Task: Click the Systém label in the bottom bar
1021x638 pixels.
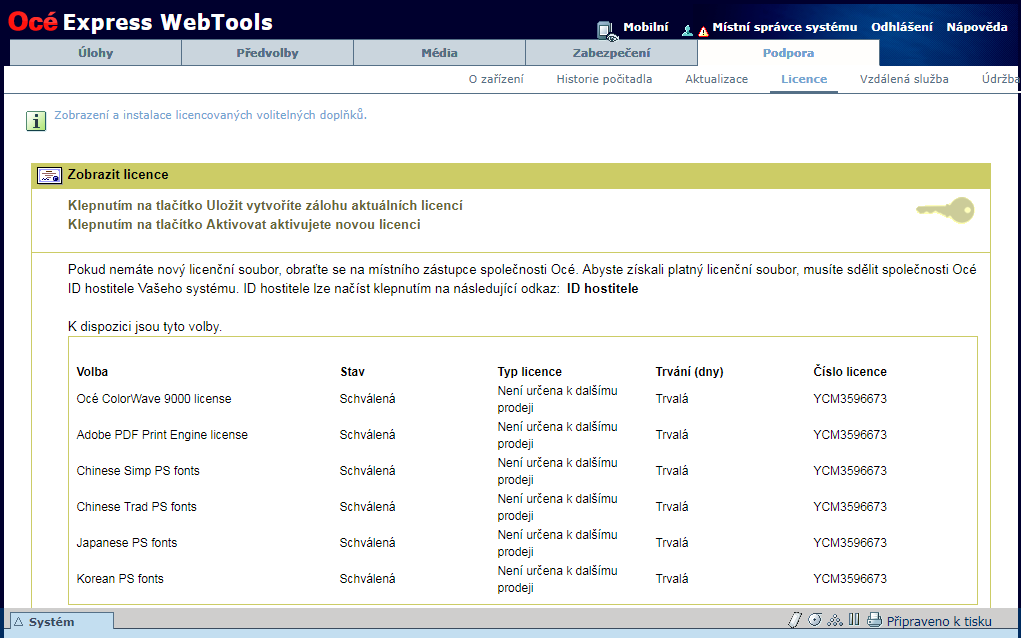Action: pos(51,622)
